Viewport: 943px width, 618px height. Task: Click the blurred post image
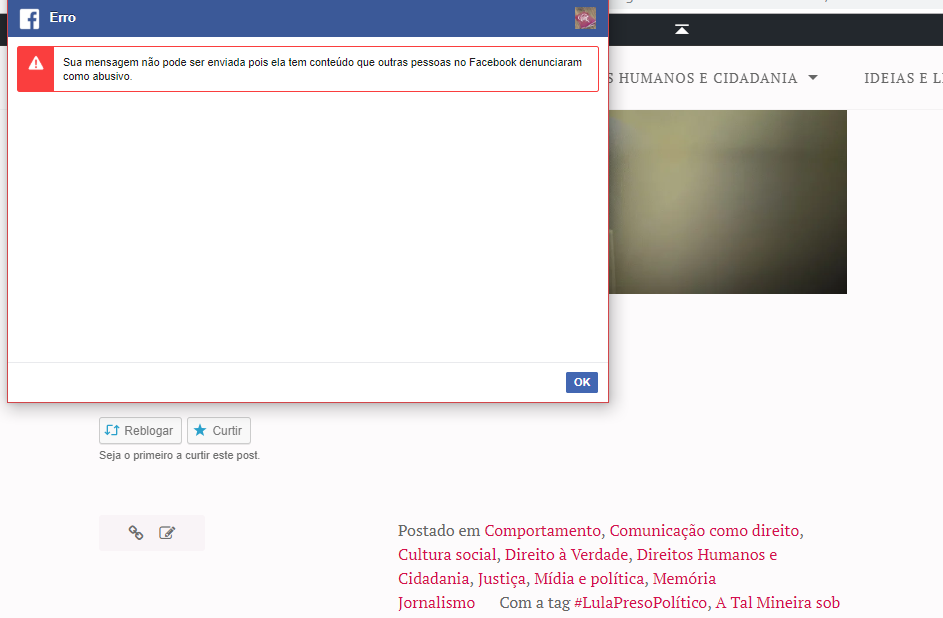tap(727, 202)
